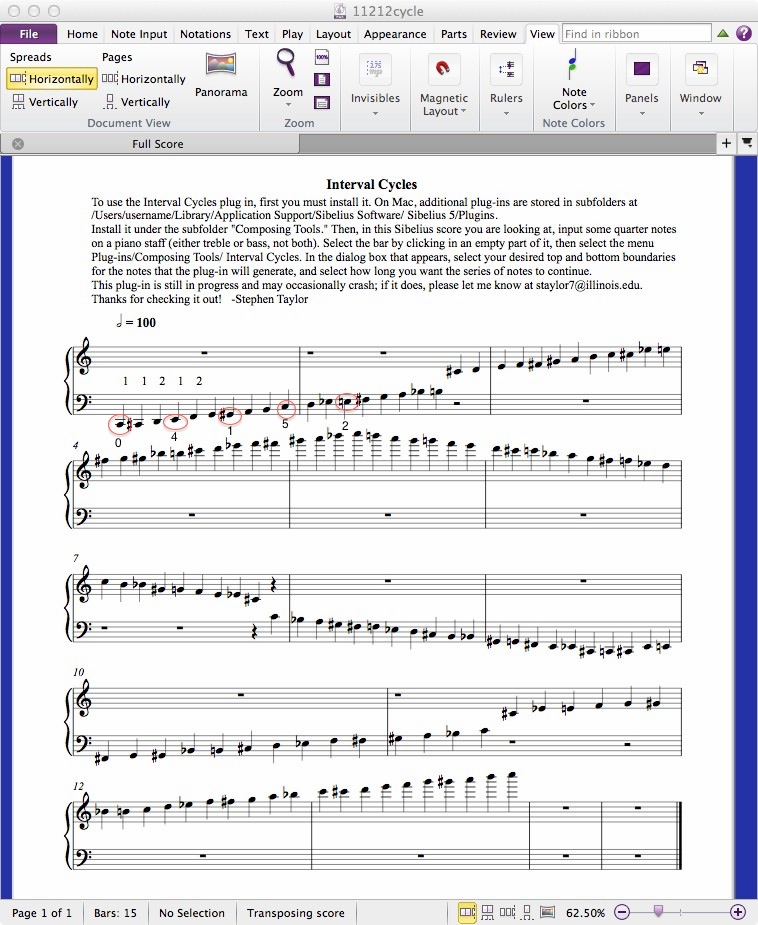Click the Panorama view icon

pyautogui.click(x=221, y=66)
